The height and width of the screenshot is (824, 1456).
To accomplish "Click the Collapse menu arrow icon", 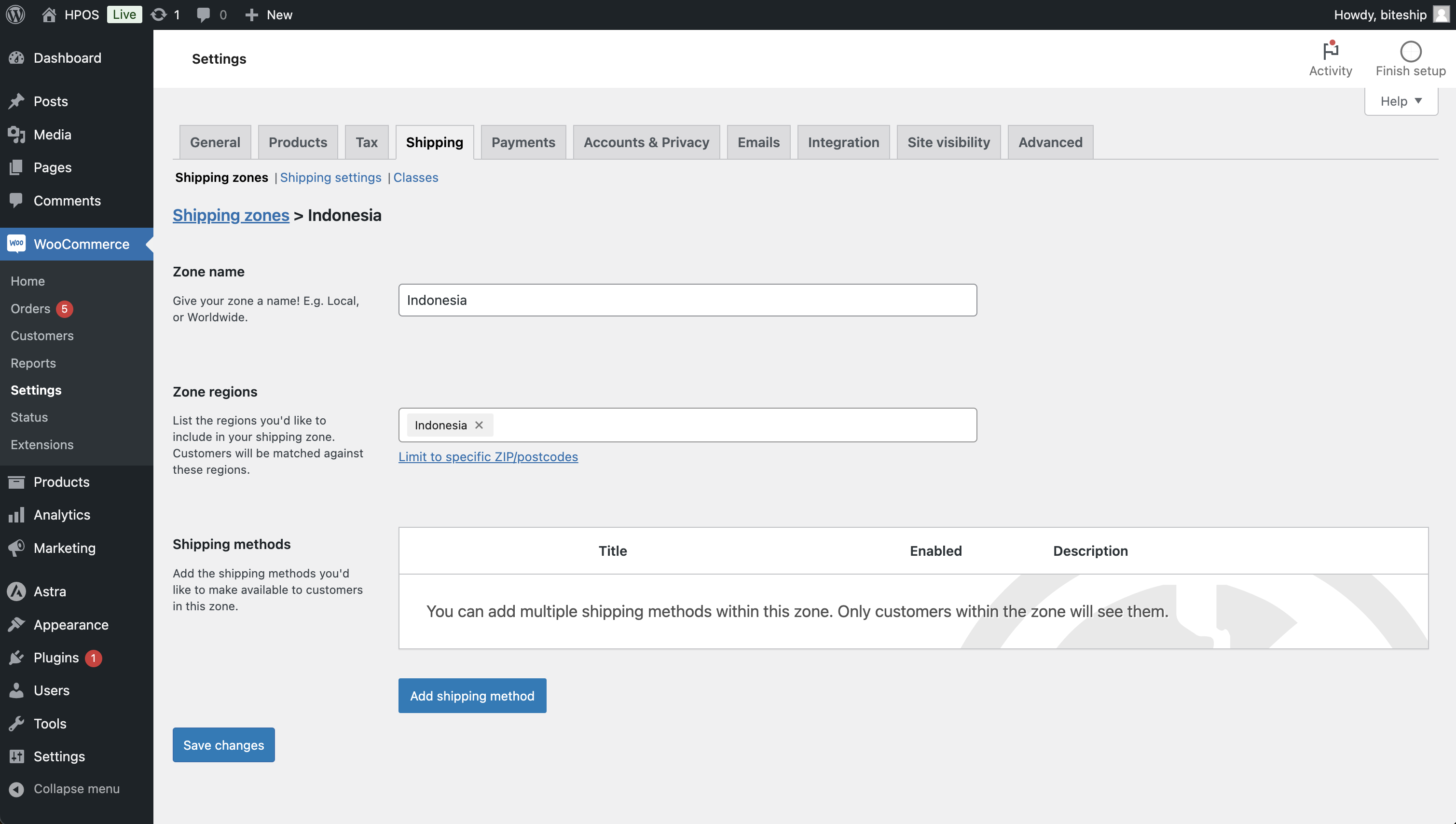I will (16, 789).
